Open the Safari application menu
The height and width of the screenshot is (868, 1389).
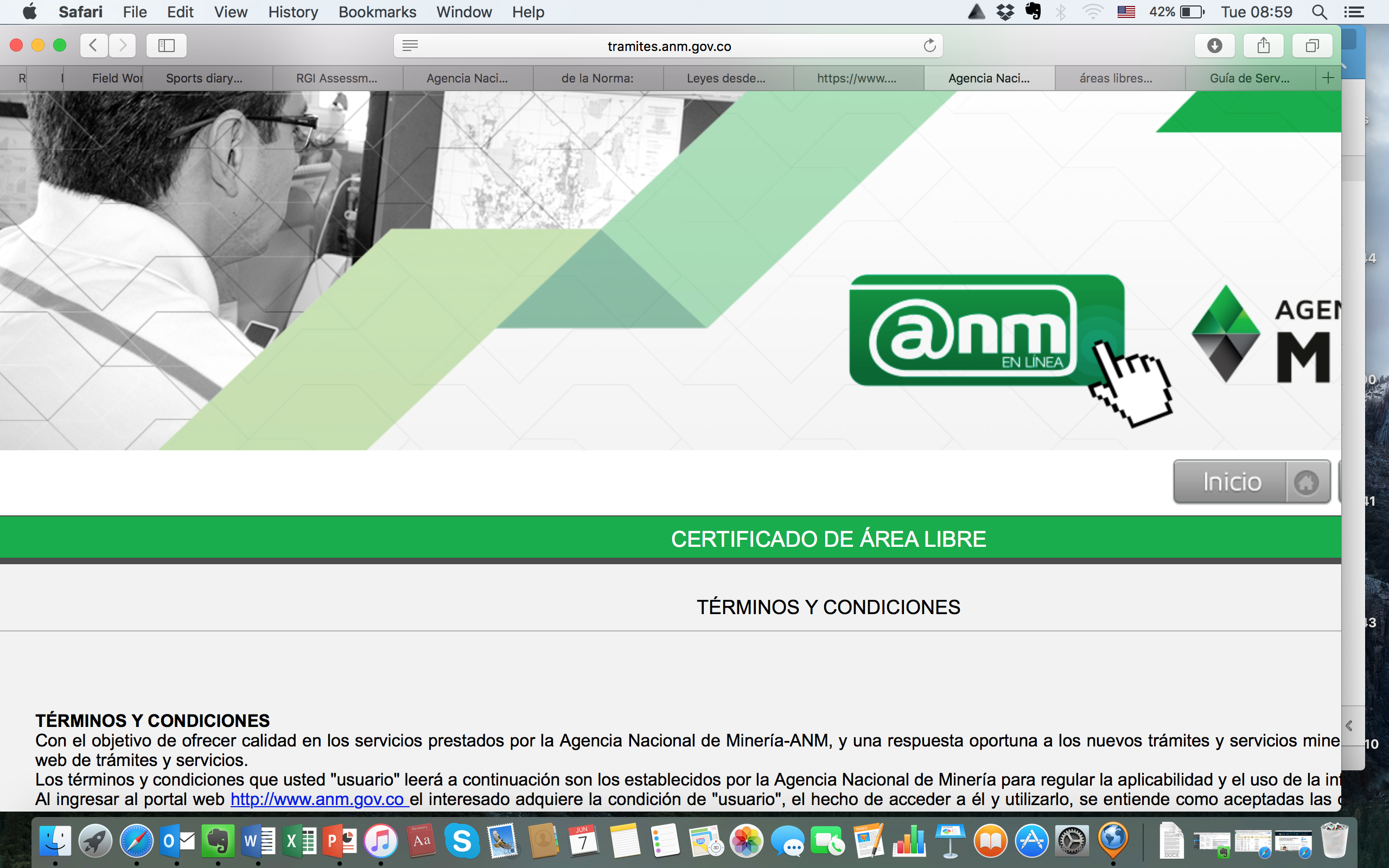tap(80, 12)
